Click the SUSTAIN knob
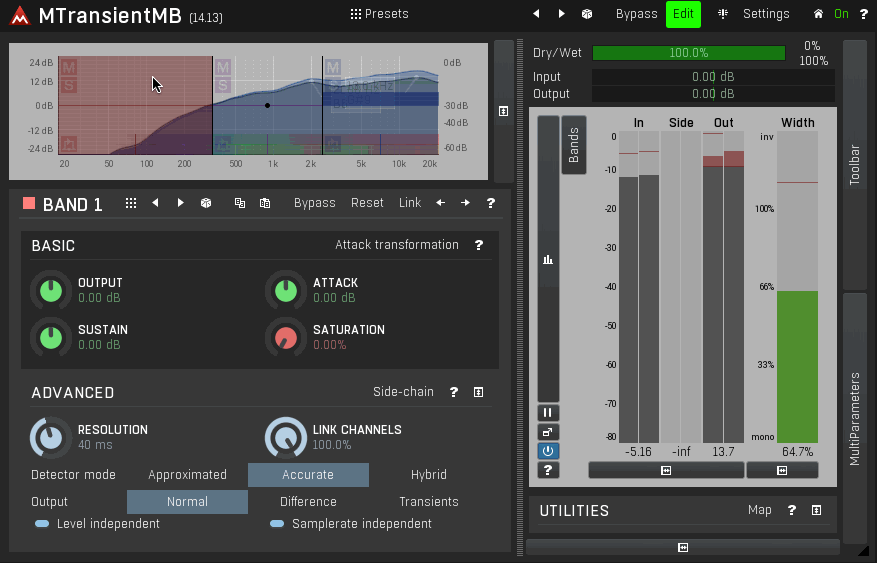The image size is (877, 563). (51, 337)
